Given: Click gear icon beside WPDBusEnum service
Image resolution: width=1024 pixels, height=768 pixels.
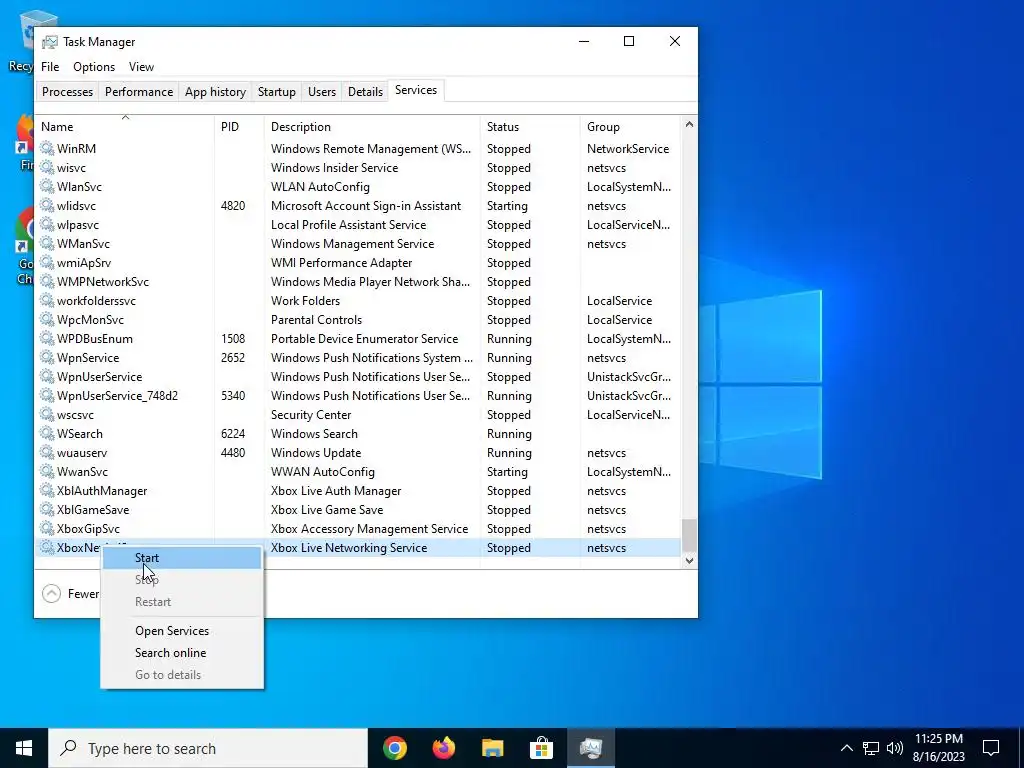Looking at the screenshot, I should (x=47, y=338).
